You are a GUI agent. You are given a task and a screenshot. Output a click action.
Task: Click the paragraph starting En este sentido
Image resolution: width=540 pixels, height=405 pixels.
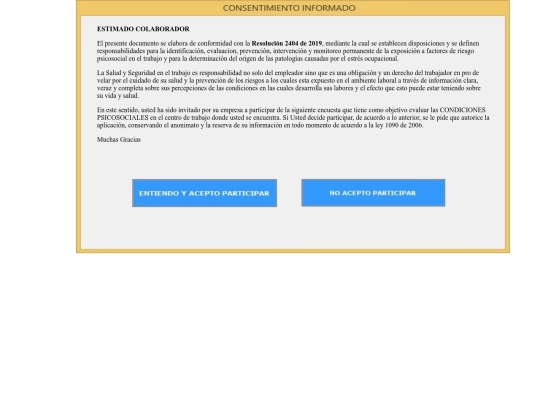tap(293, 118)
